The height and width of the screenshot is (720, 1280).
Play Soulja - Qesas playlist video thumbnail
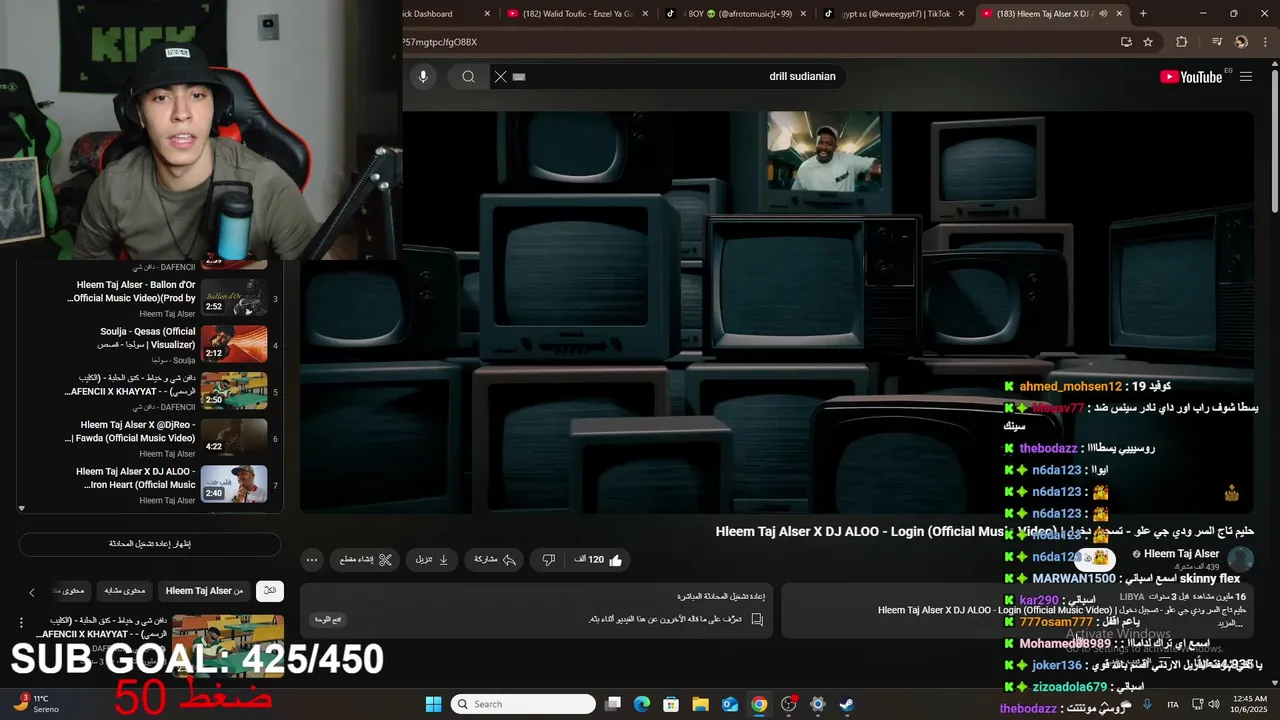point(234,344)
